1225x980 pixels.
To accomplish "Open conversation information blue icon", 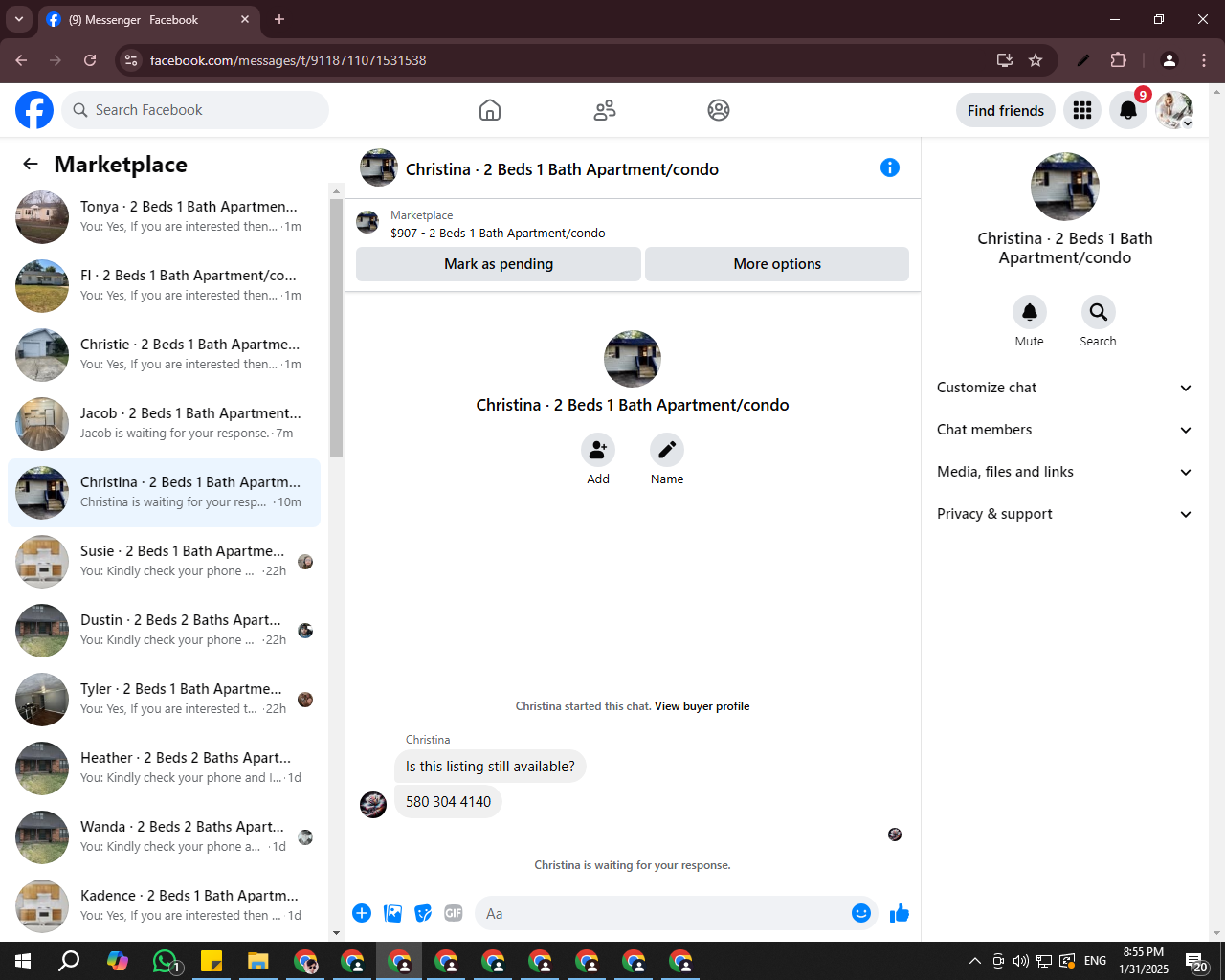I will pos(890,167).
